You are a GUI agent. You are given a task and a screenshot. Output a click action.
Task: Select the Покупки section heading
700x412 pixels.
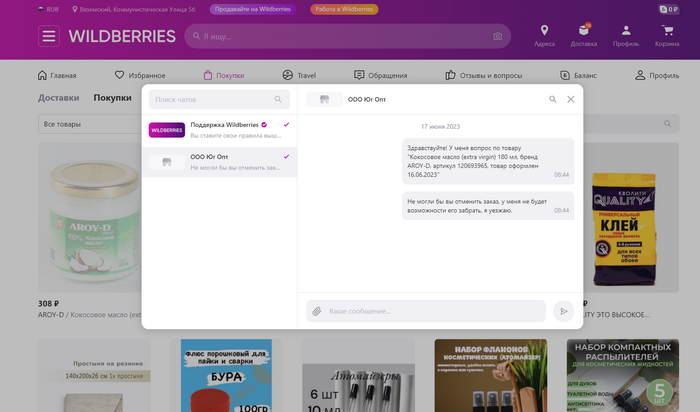pyautogui.click(x=112, y=98)
